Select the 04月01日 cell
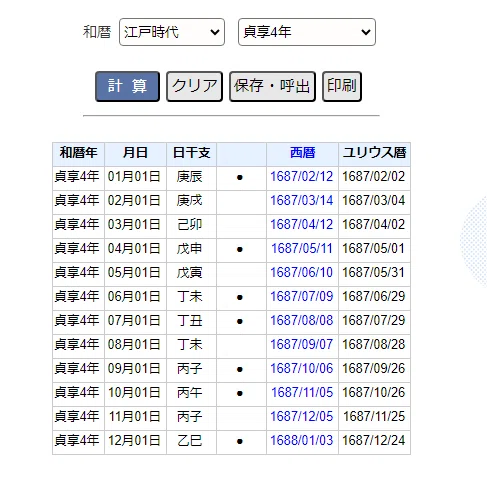 click(x=135, y=249)
